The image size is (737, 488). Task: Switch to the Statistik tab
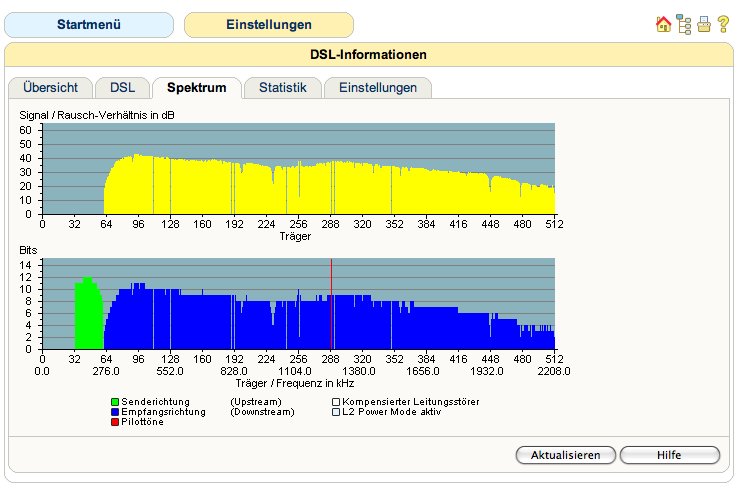coord(282,88)
